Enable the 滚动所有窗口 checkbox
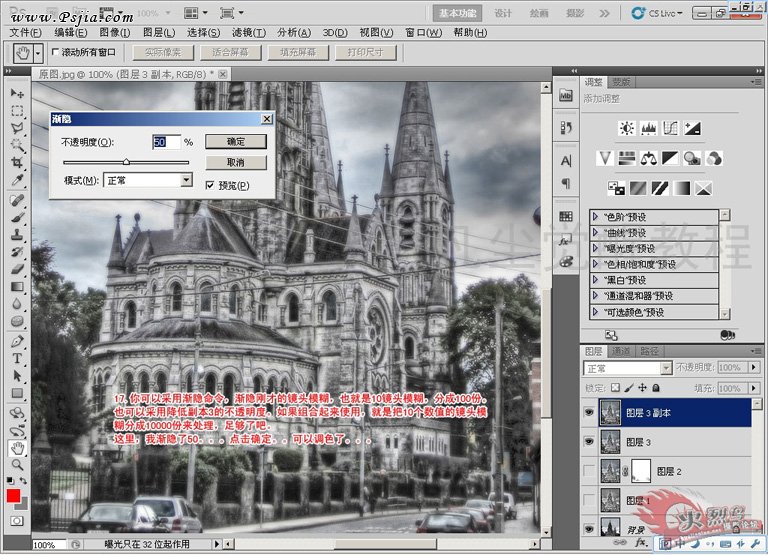The image size is (768, 555). point(55,52)
